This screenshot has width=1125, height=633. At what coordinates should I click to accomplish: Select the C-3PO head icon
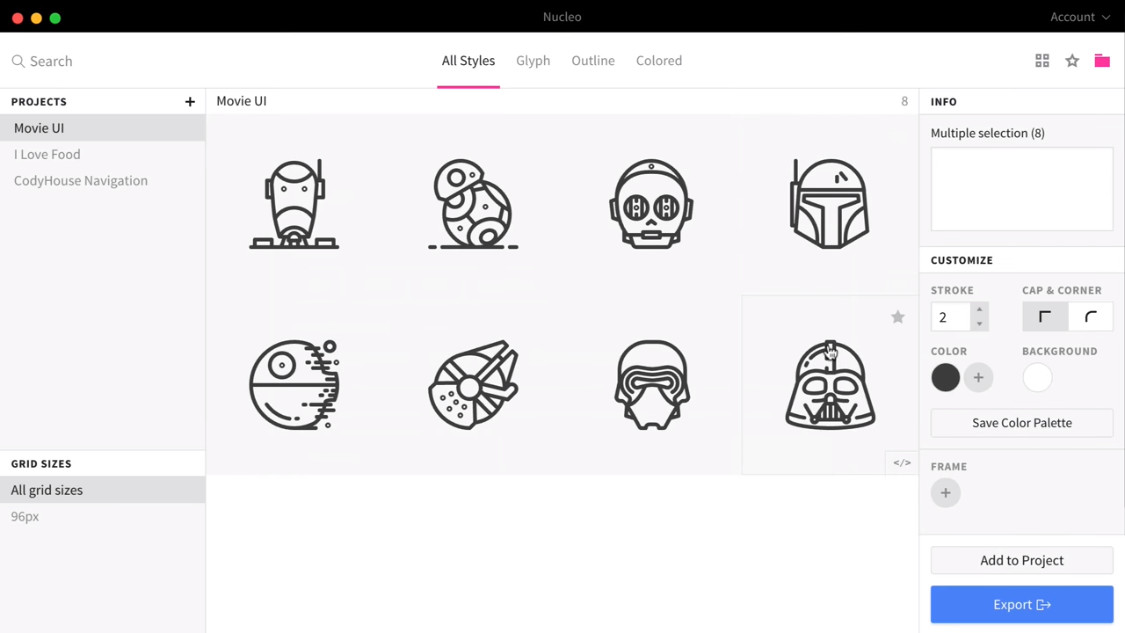(x=651, y=204)
